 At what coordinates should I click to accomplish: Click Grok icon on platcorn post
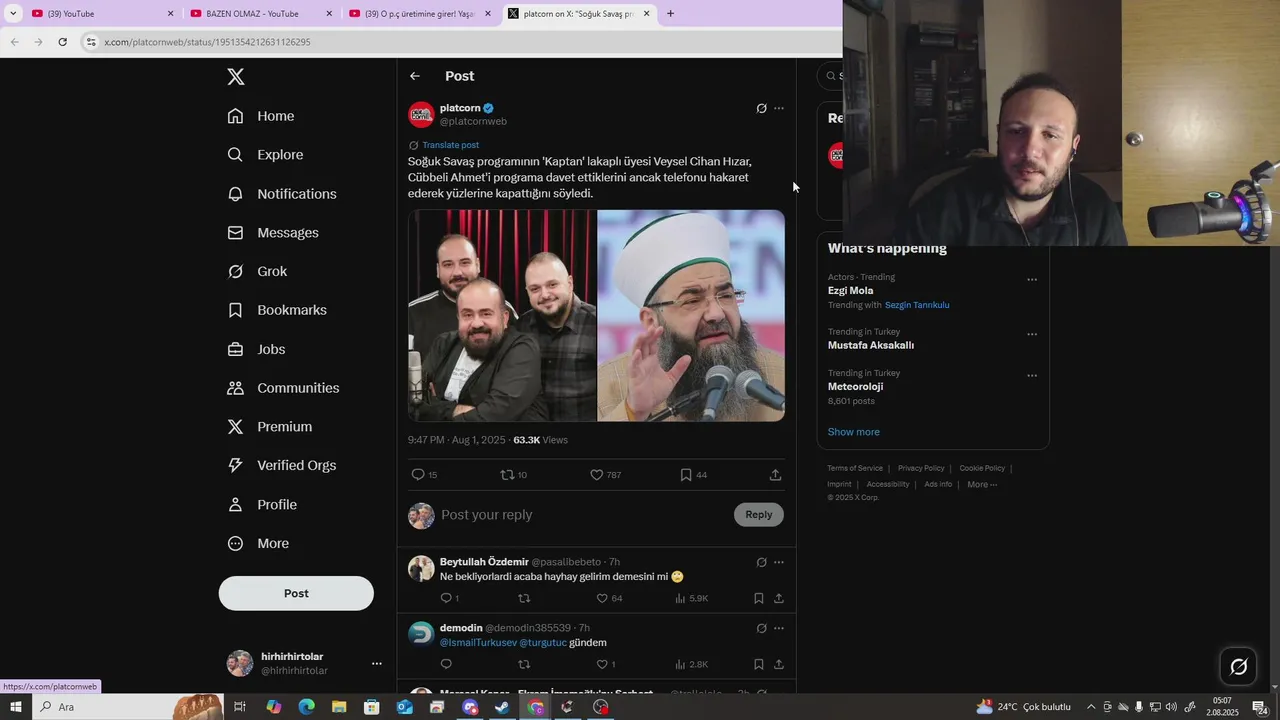click(761, 108)
